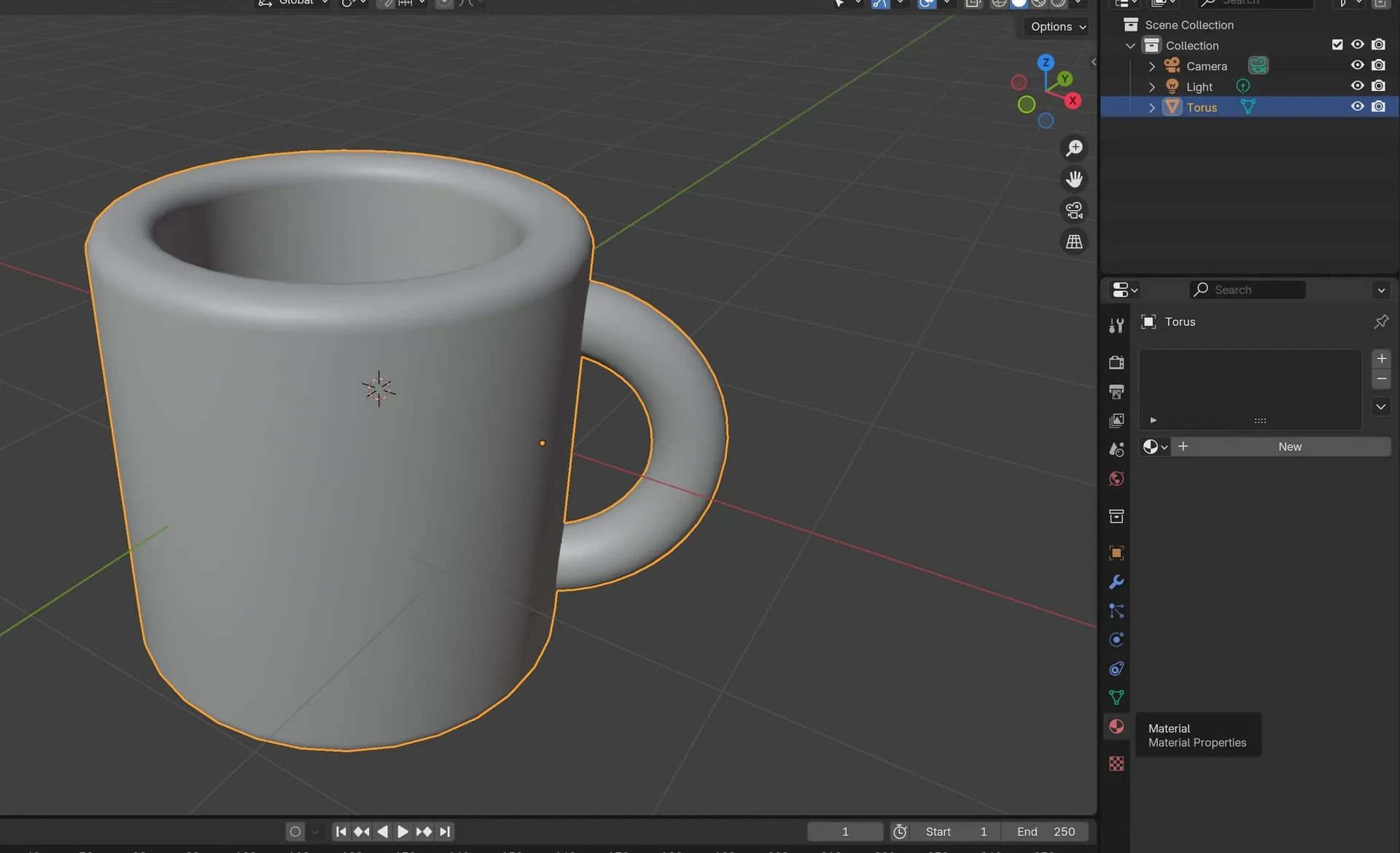Open the Modifier Properties wrench icon
This screenshot has width=1400, height=853.
point(1116,582)
